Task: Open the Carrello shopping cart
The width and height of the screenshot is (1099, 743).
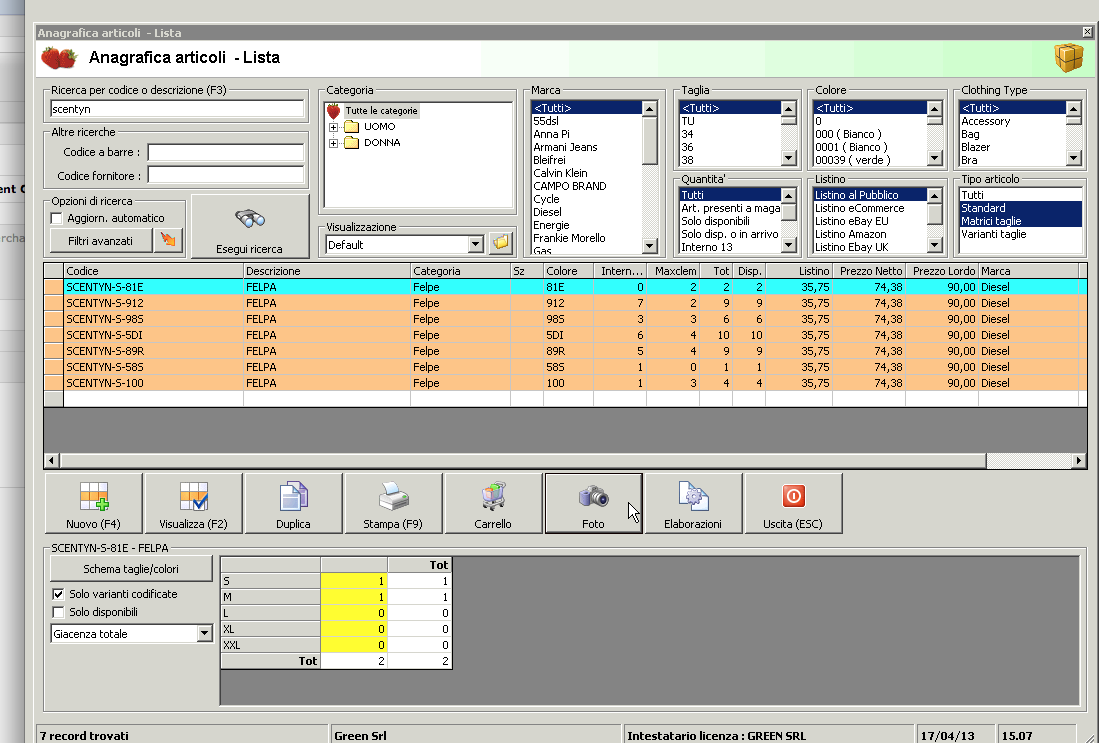Action: tap(493, 504)
